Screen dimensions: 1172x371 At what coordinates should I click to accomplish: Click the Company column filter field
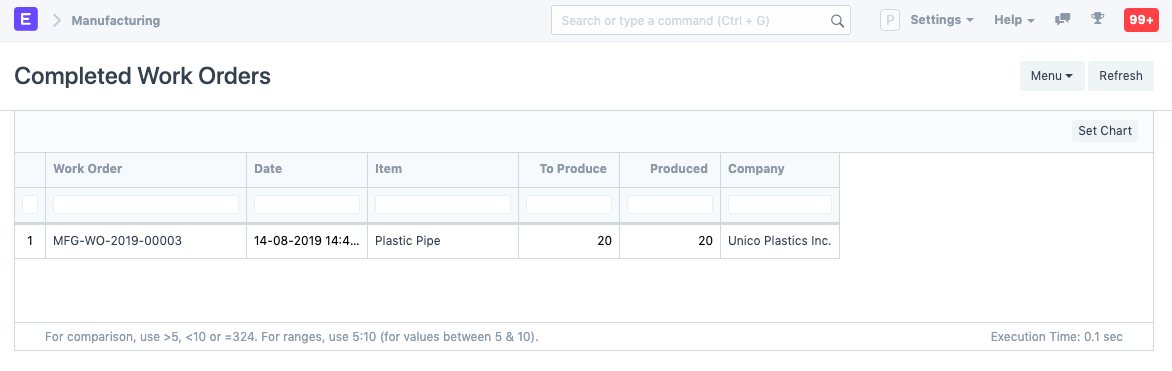tap(780, 204)
